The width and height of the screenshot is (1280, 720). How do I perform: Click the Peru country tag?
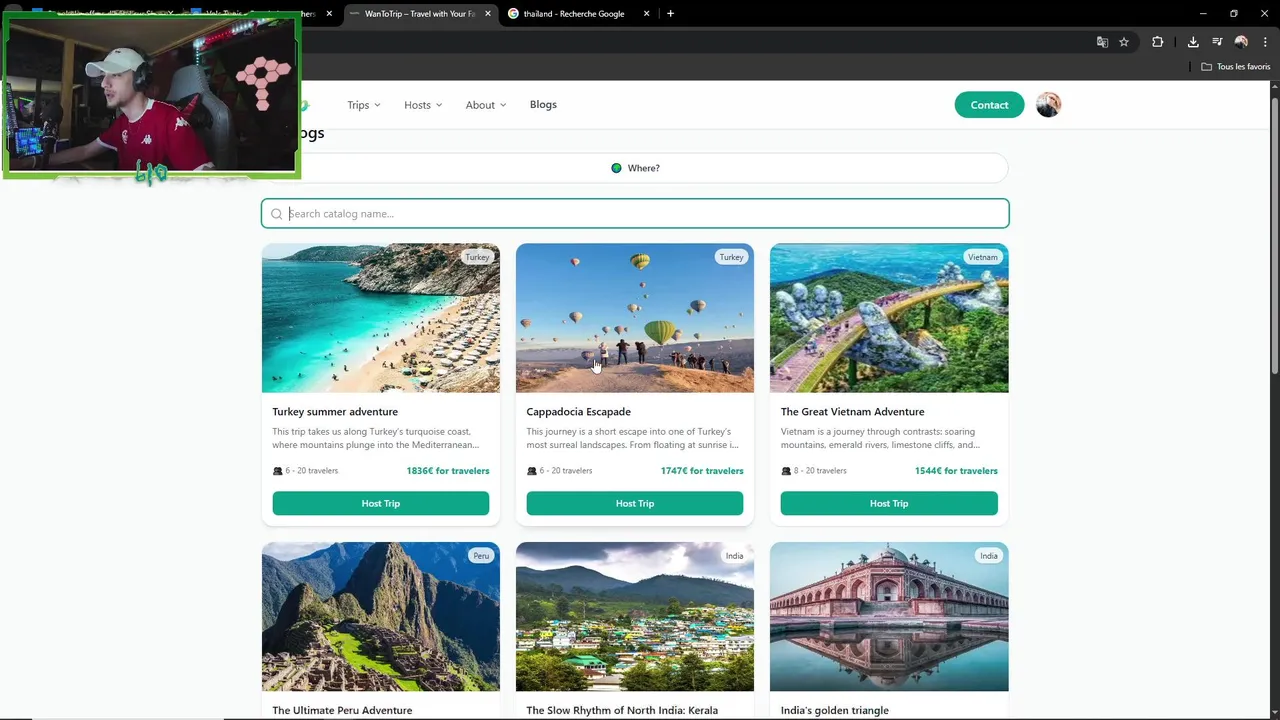pyautogui.click(x=481, y=556)
